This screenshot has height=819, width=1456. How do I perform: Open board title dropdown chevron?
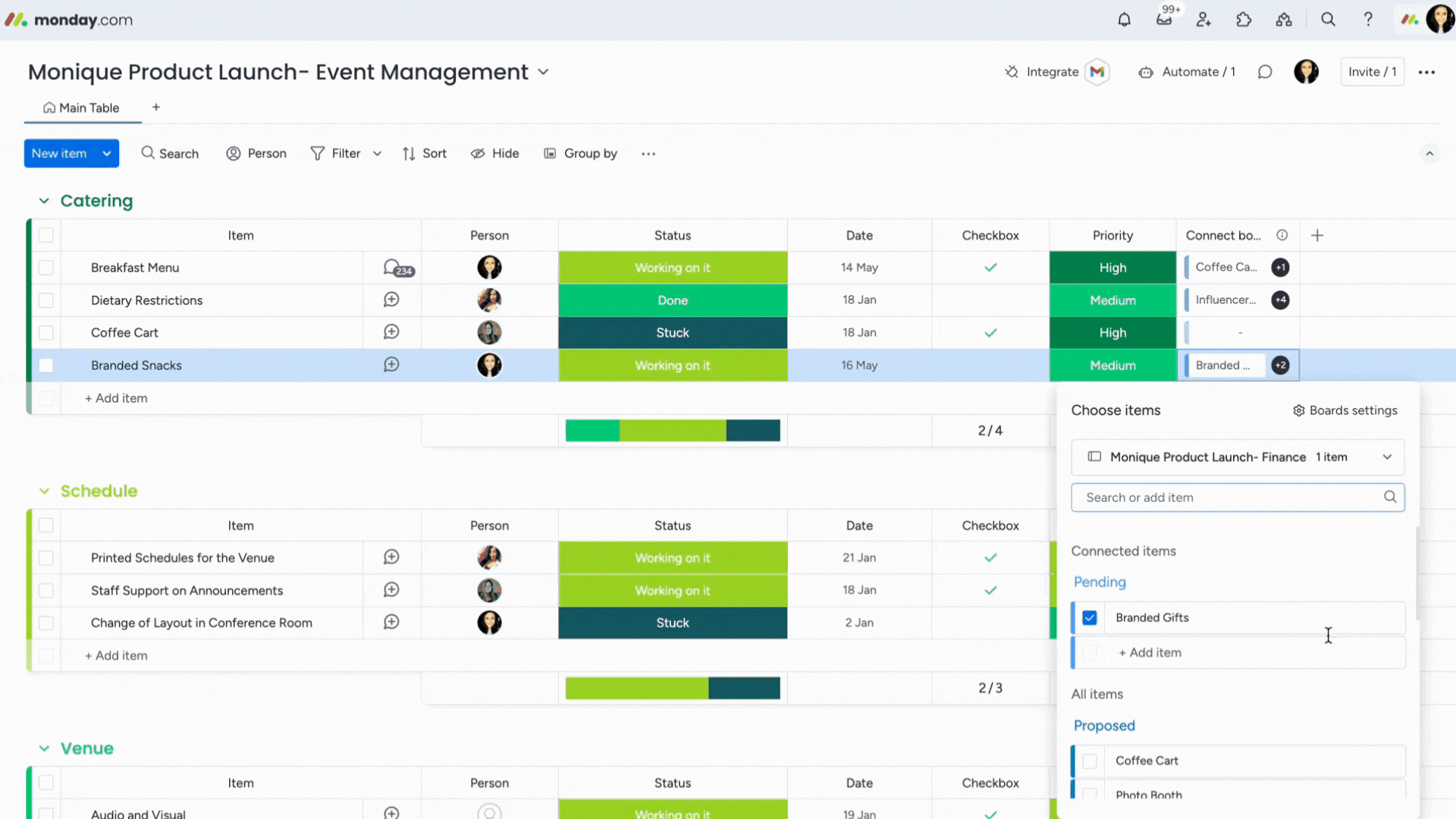[543, 72]
